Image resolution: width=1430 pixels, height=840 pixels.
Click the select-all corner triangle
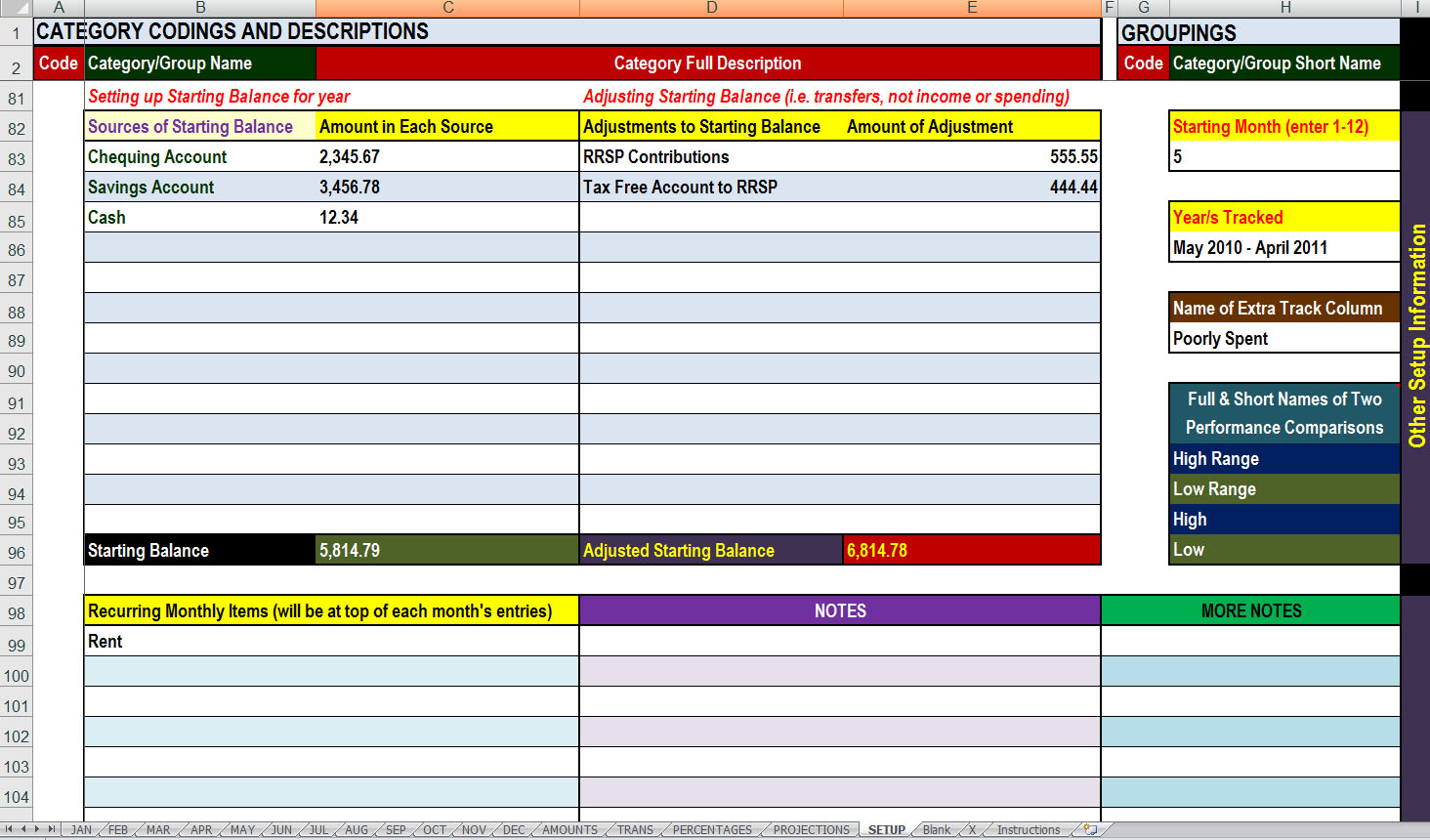[16, 8]
